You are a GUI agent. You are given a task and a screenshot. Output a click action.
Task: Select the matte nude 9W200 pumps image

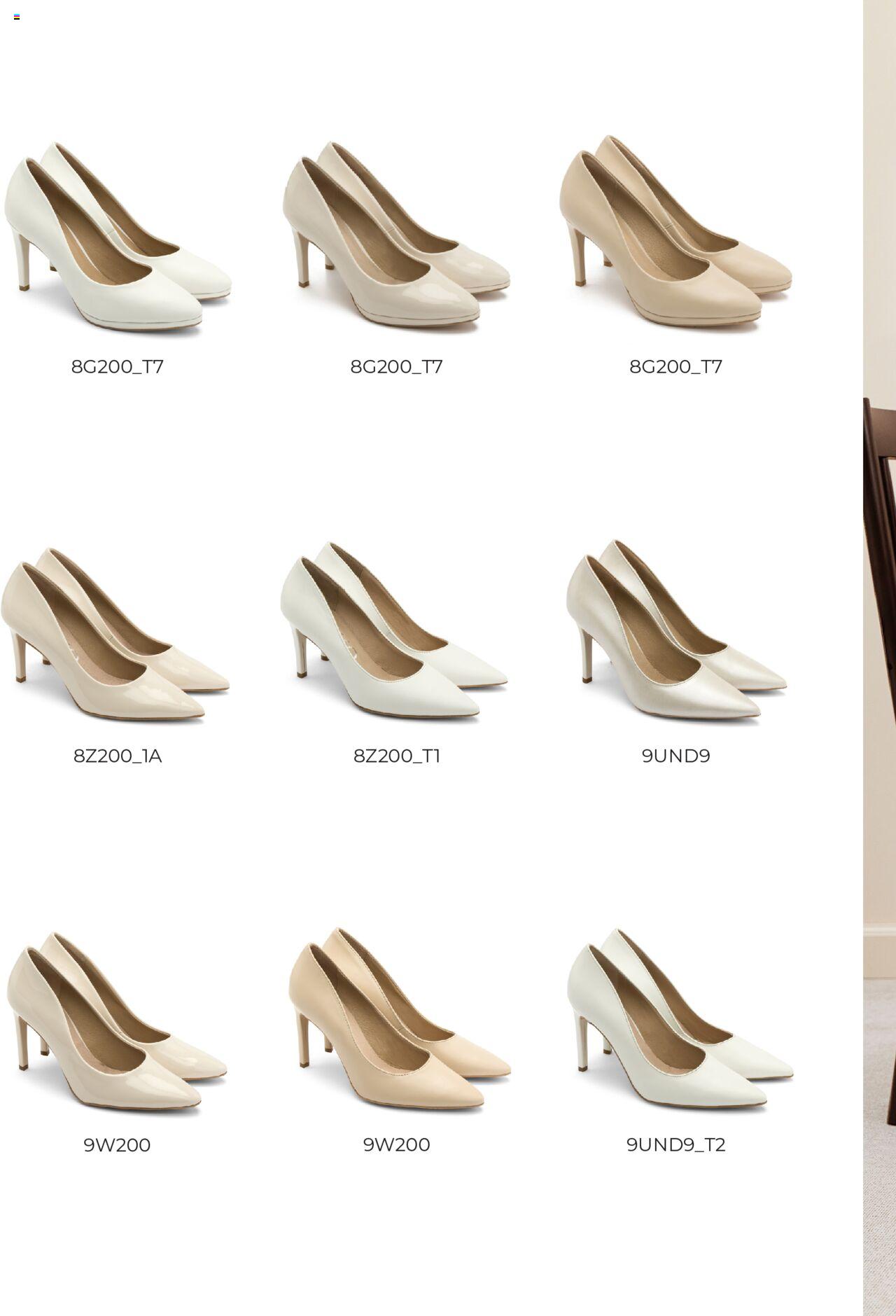point(400,1020)
